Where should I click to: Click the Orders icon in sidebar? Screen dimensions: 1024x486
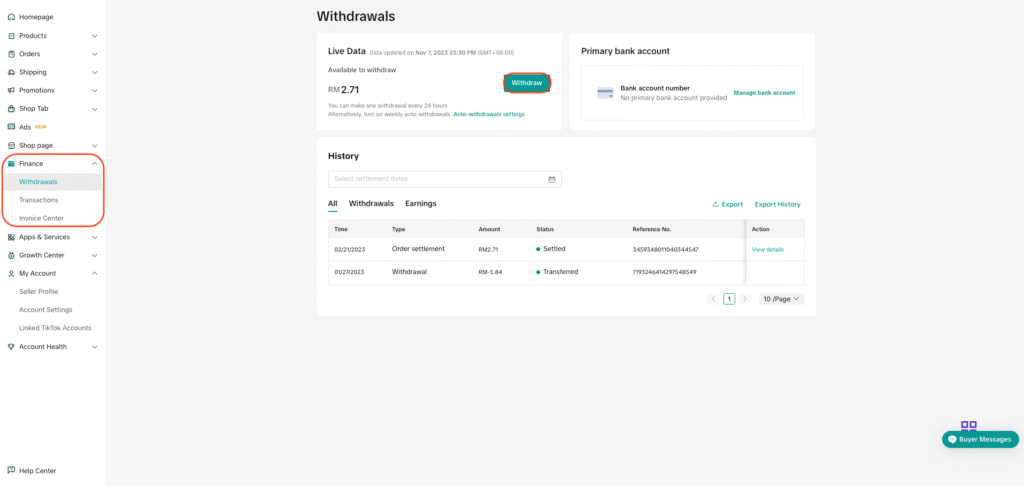point(11,54)
